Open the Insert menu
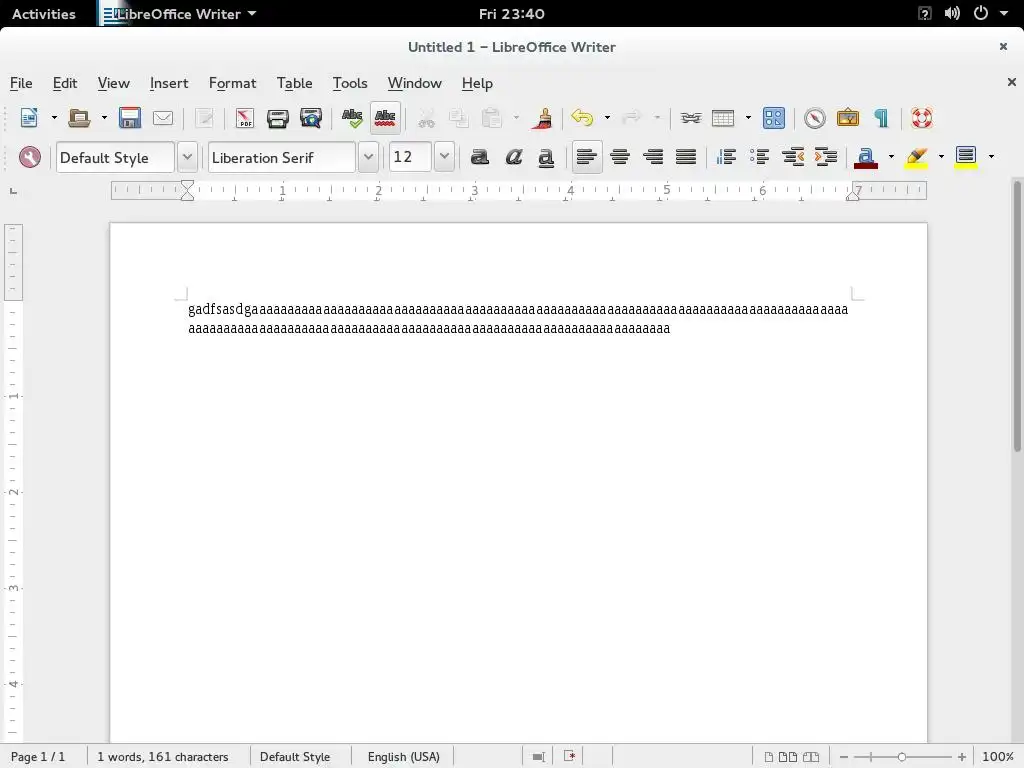This screenshot has width=1024, height=768. (x=169, y=83)
